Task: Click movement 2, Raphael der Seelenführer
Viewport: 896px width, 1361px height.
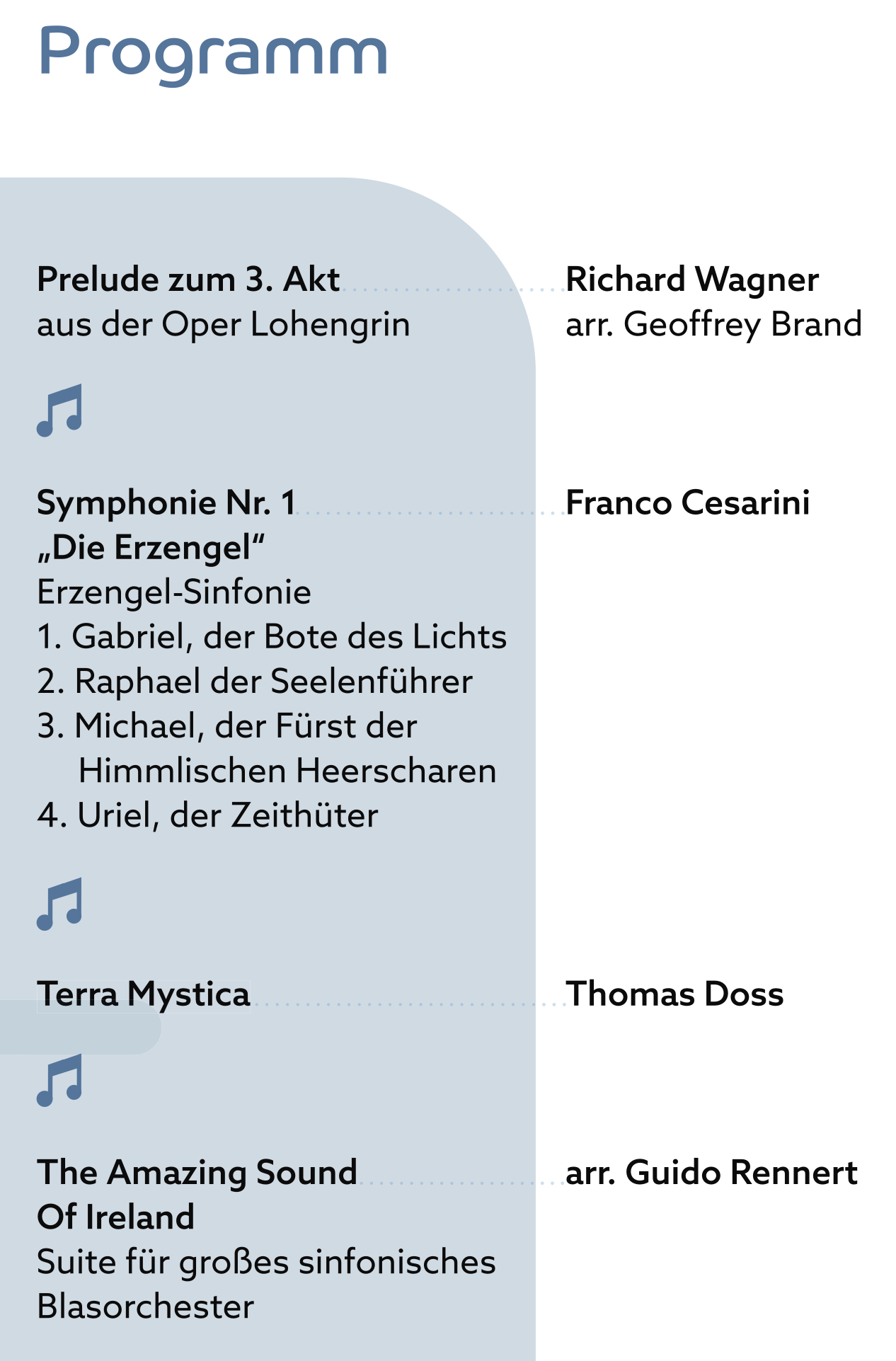Action: (255, 682)
